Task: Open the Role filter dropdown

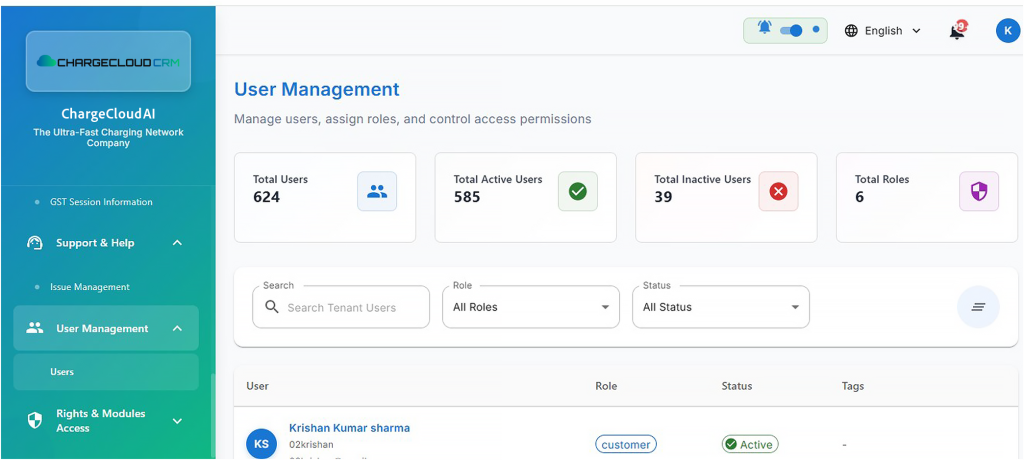Action: pyautogui.click(x=531, y=307)
